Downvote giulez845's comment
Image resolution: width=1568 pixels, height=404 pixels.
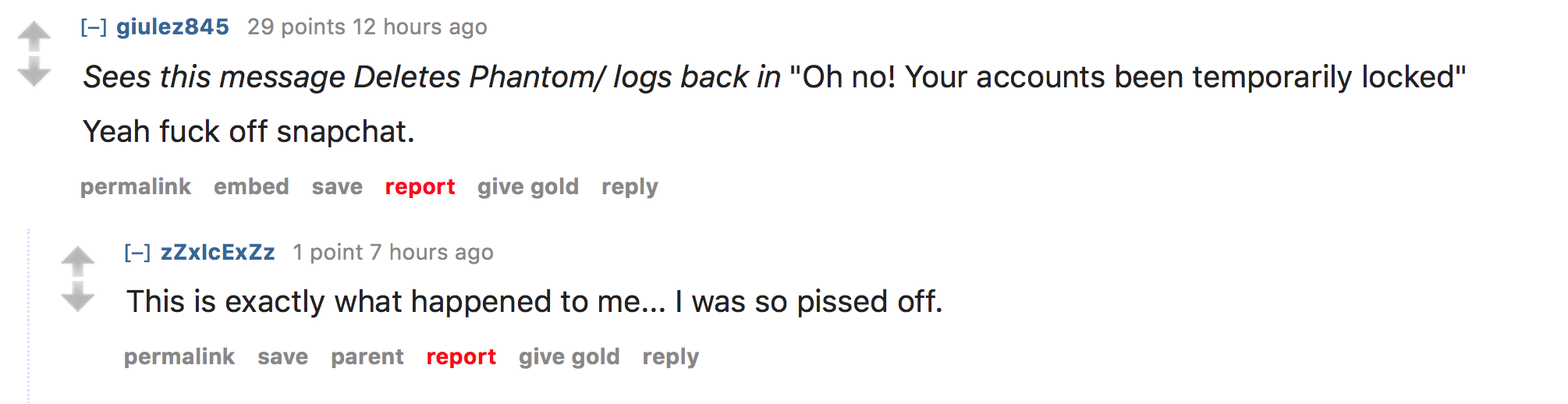pyautogui.click(x=34, y=72)
